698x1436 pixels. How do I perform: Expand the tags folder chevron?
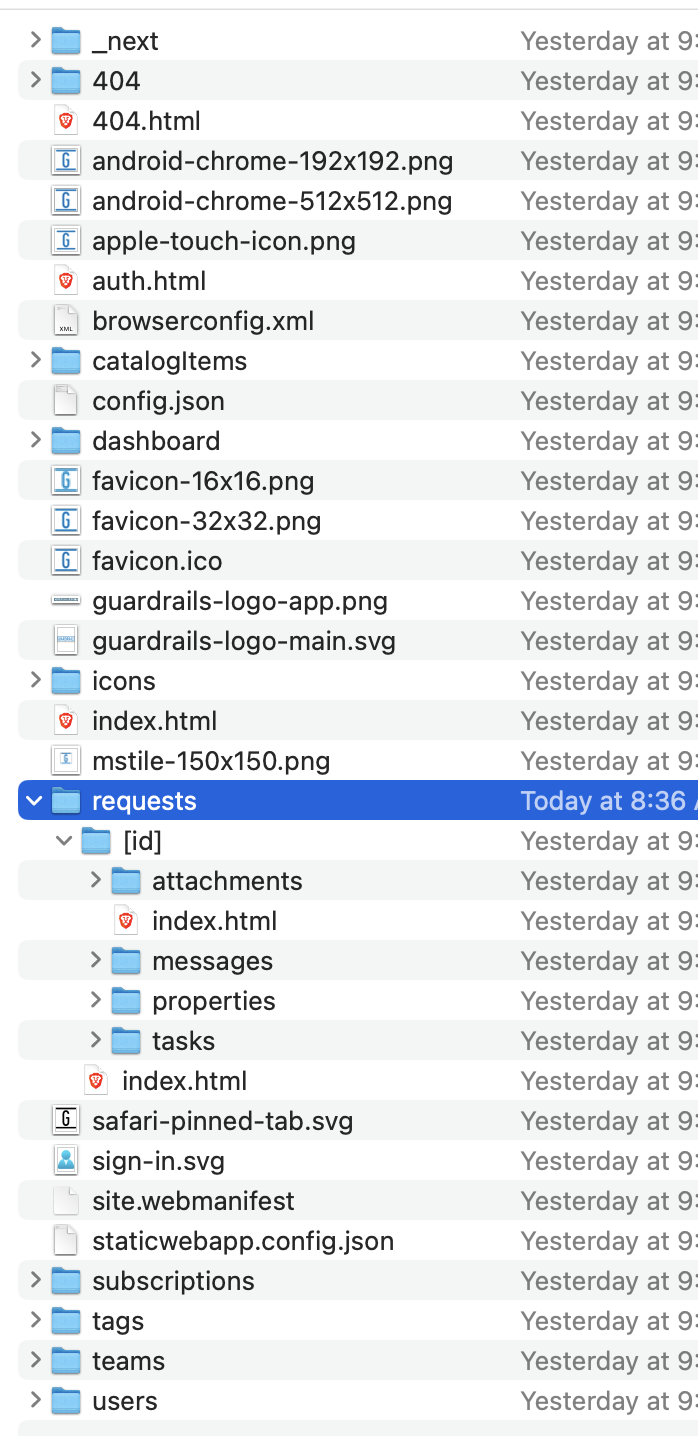pos(35,1320)
